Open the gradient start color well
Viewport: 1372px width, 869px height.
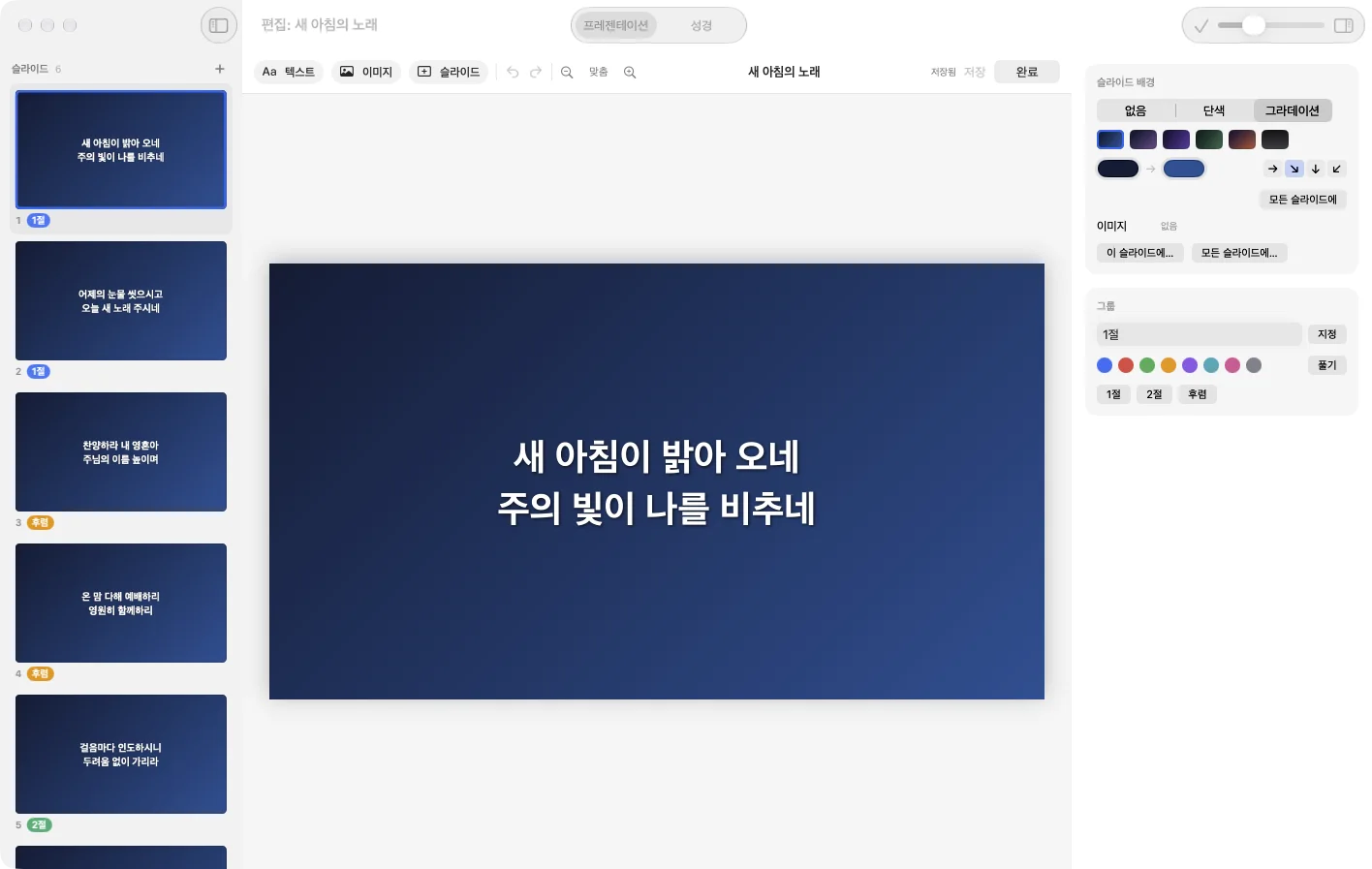pos(1118,169)
